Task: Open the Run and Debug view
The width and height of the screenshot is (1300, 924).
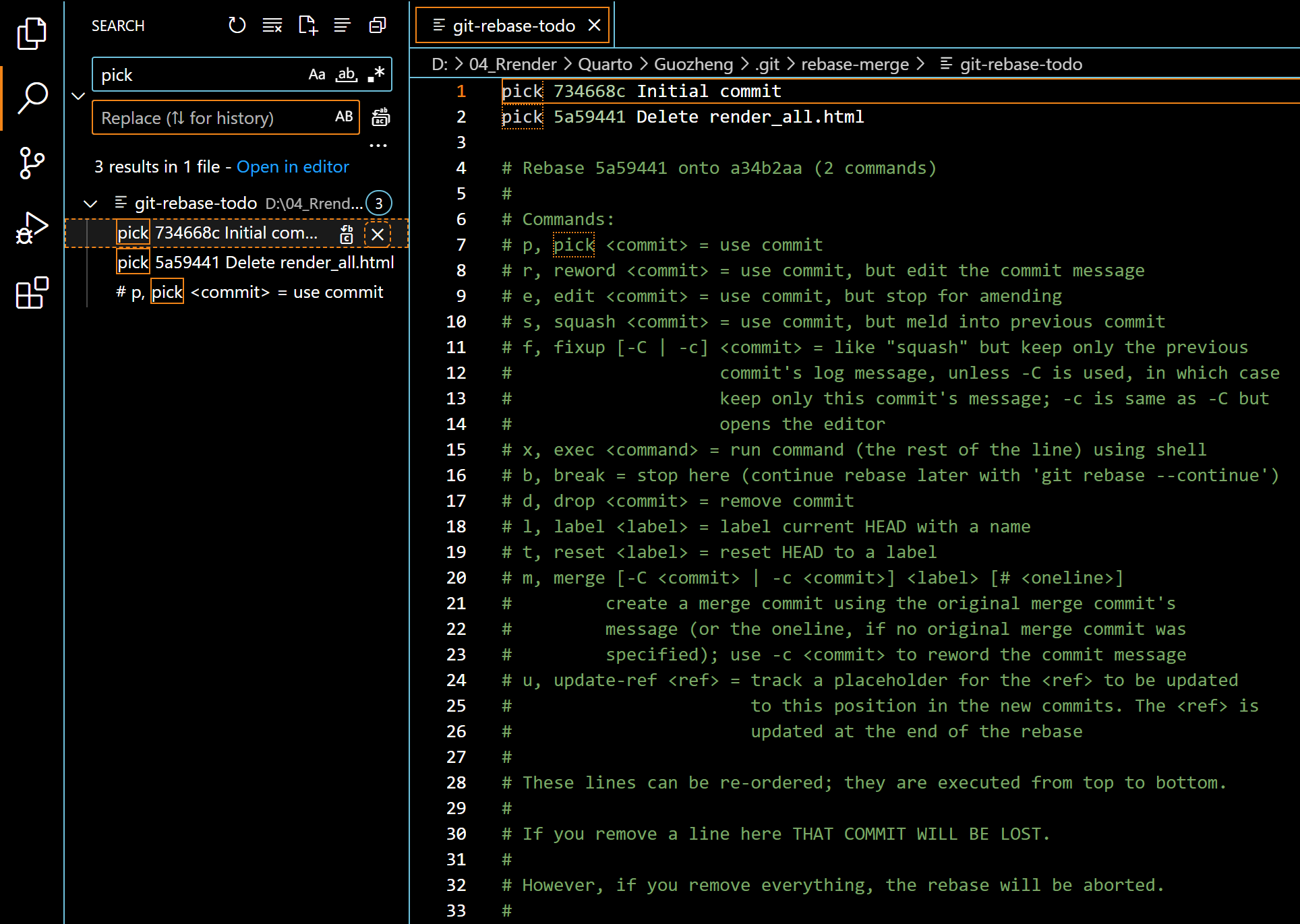Action: pyautogui.click(x=32, y=228)
